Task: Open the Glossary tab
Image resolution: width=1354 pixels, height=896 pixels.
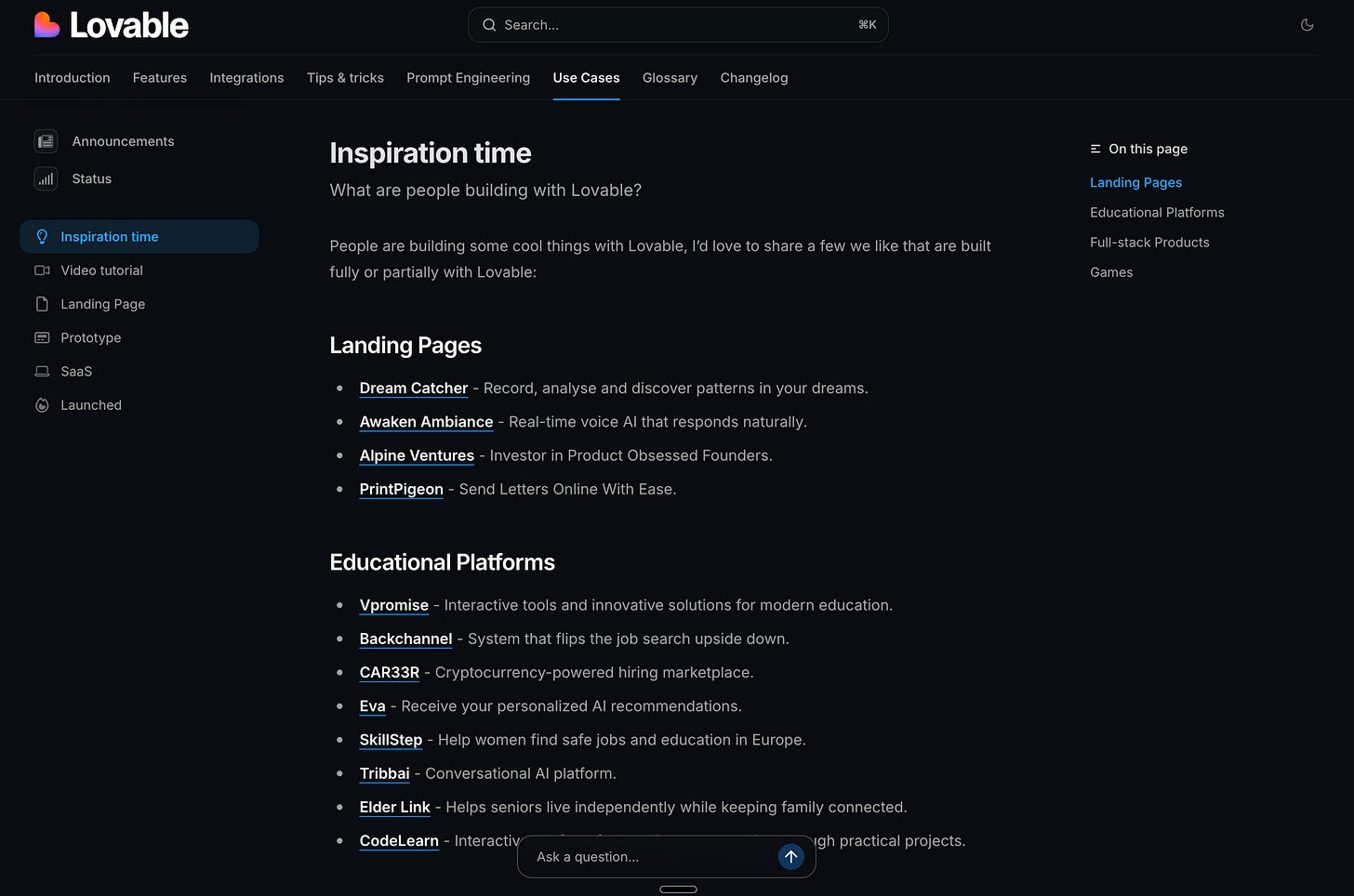Action: click(670, 78)
